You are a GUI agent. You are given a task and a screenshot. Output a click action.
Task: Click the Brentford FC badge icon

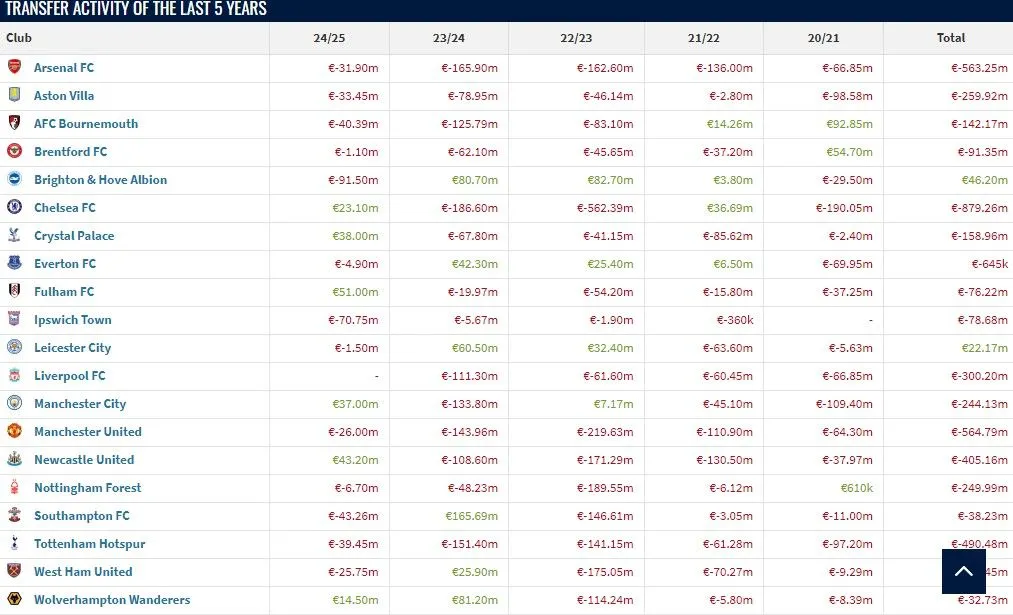[14, 151]
